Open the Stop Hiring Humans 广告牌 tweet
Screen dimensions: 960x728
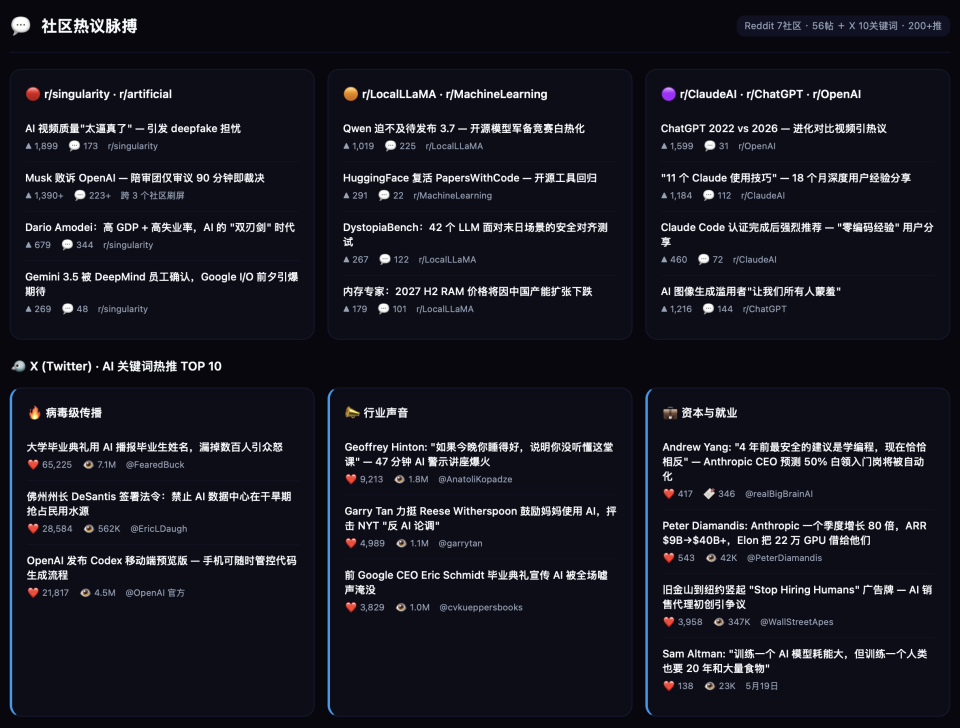[x=797, y=596]
